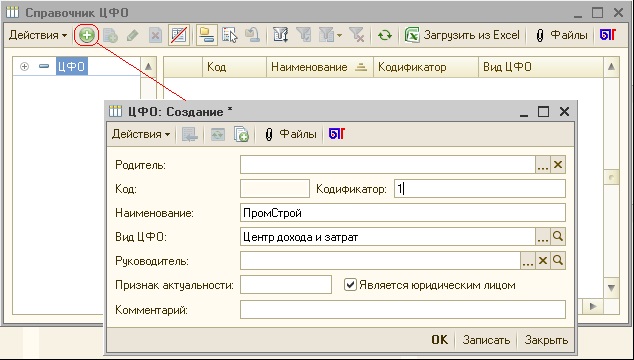Open Руководитель selection ellipsis button
The width and height of the screenshot is (634, 360).
528,261
